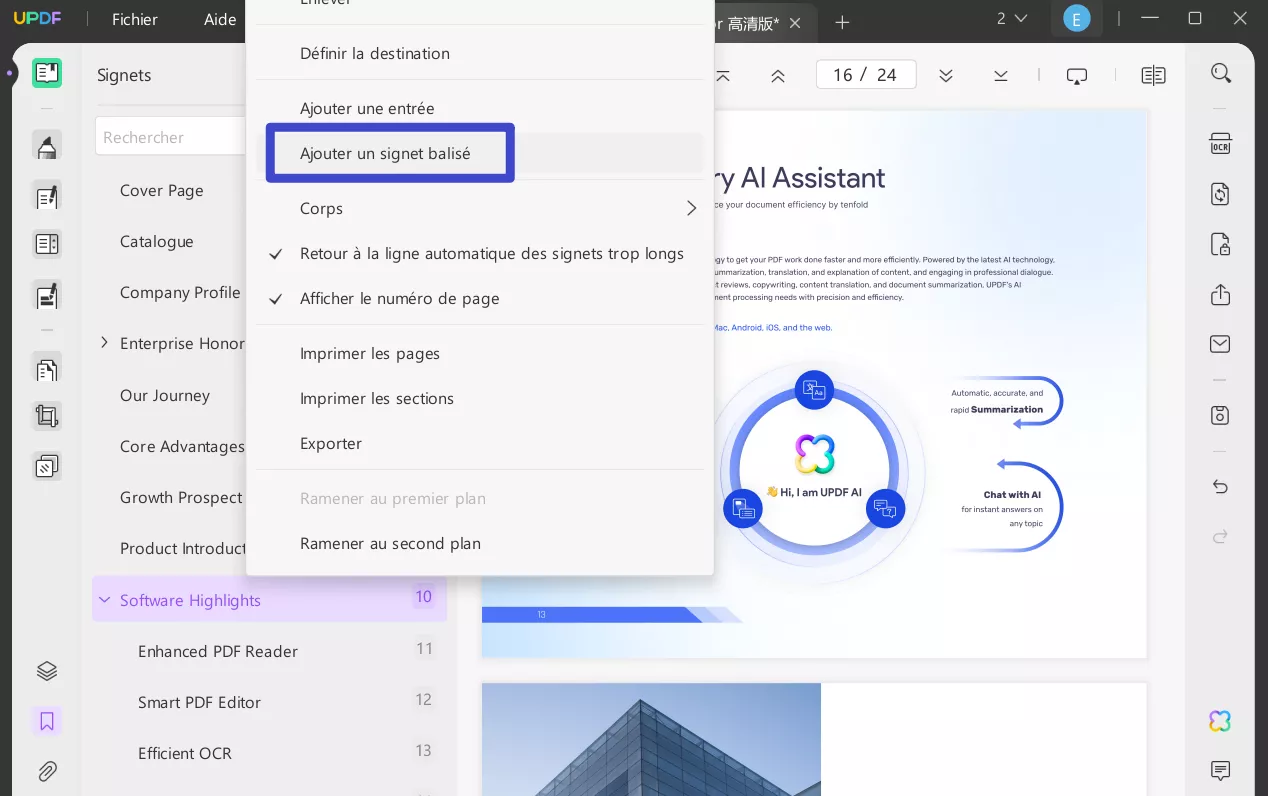
Task: Open the search magnifier icon
Action: pyautogui.click(x=1220, y=73)
